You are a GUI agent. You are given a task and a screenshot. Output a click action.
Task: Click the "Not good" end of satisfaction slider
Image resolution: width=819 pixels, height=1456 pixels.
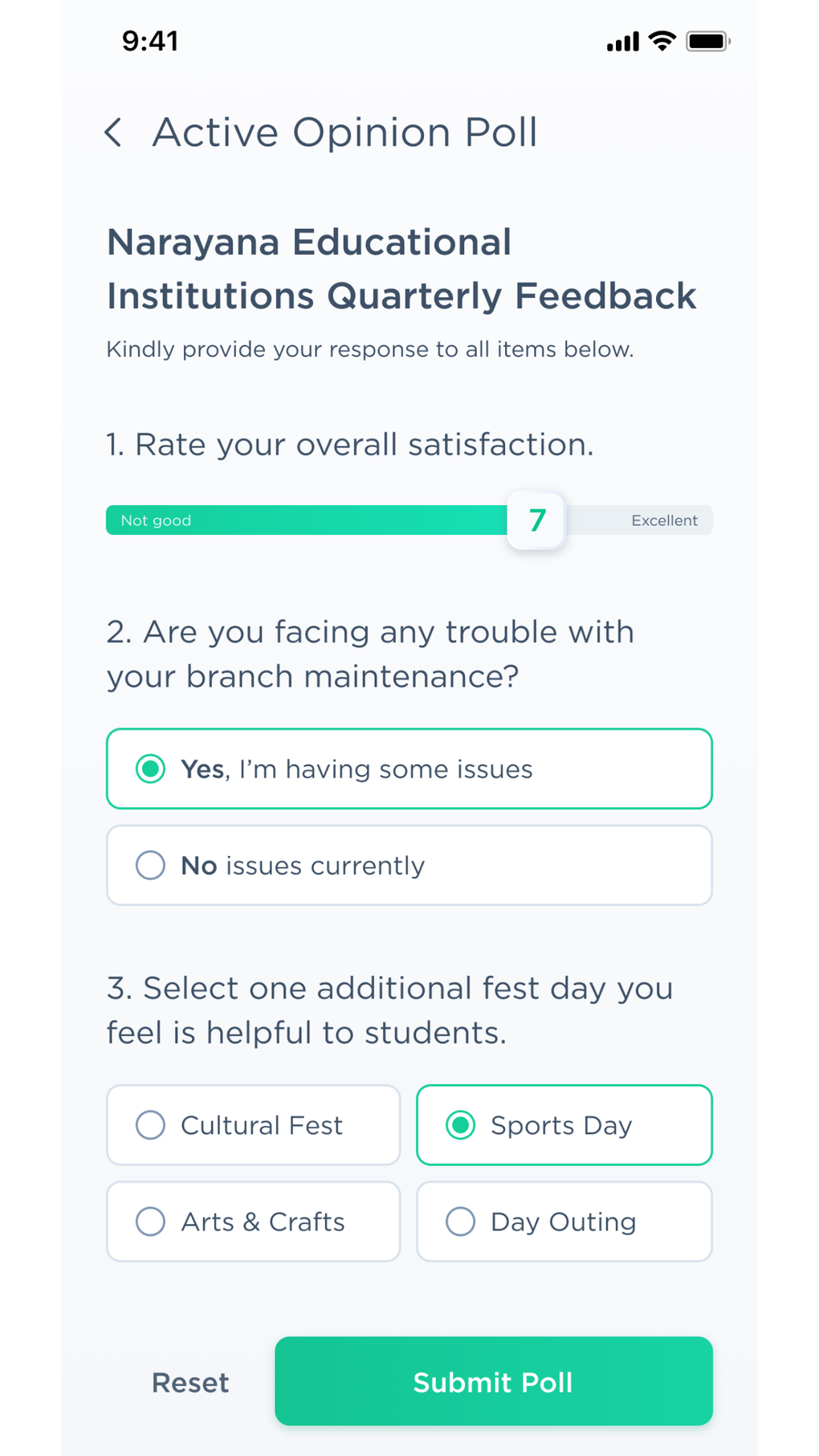click(x=157, y=520)
